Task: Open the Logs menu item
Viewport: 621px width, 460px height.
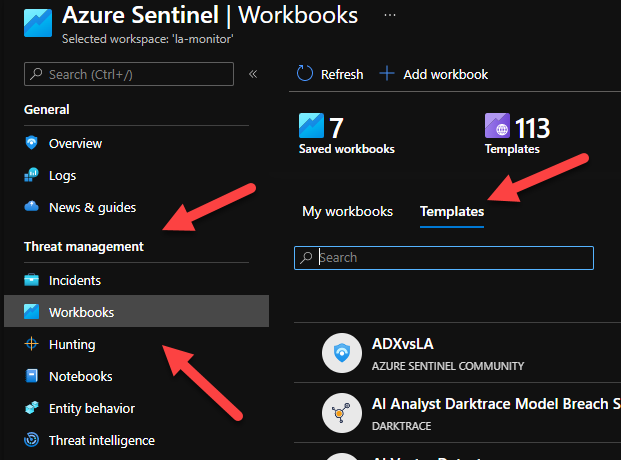Action: [x=62, y=176]
